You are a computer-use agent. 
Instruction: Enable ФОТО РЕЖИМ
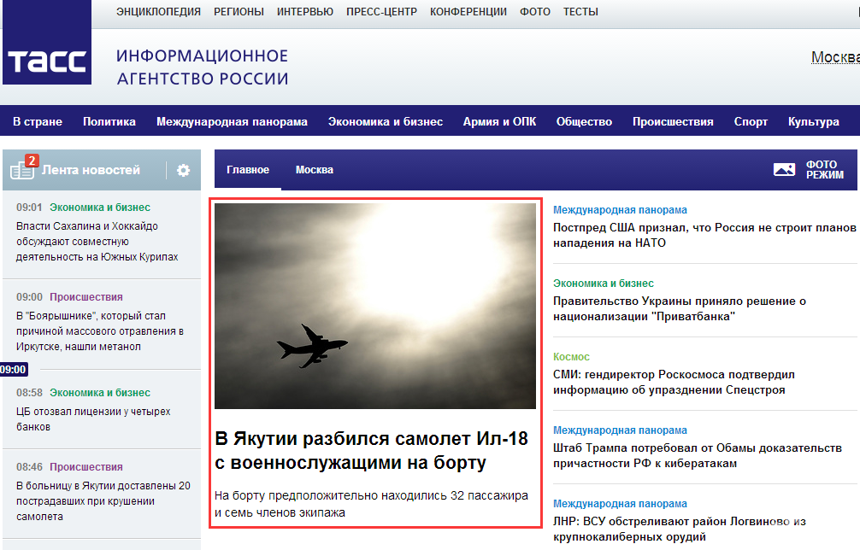[824, 170]
